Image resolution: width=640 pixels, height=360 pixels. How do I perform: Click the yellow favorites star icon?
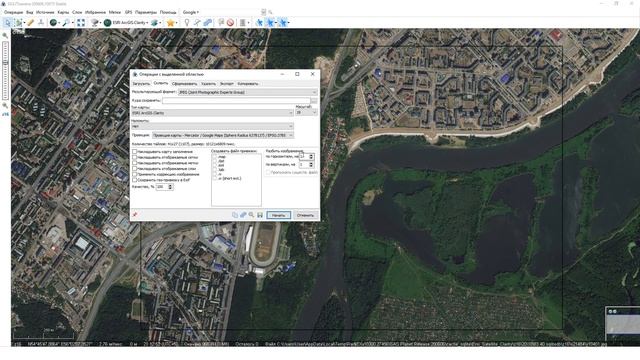[170, 22]
